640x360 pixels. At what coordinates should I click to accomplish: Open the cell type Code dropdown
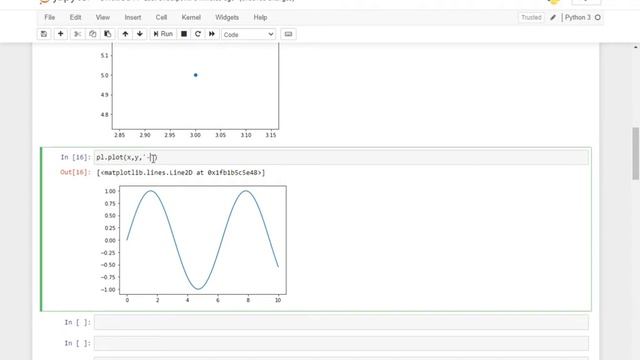[249, 35]
